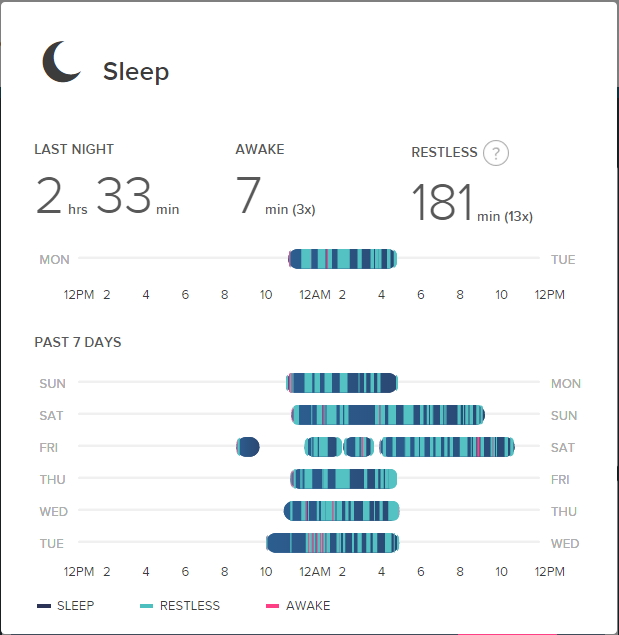The height and width of the screenshot is (635, 619).
Task: Open the Restless help question mark
Action: [x=496, y=153]
